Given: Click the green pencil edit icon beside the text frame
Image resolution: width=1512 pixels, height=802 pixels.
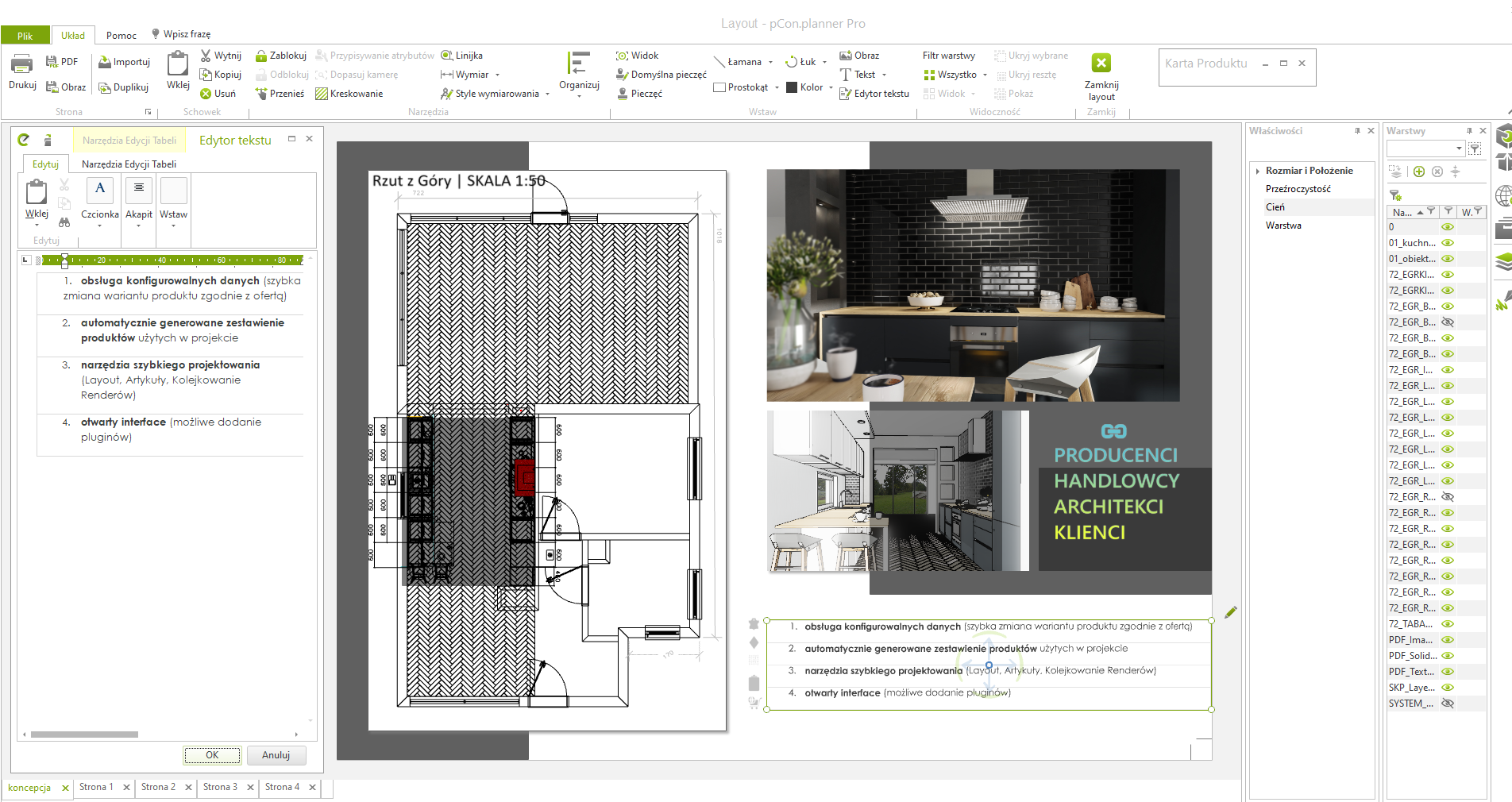Looking at the screenshot, I should click(x=1231, y=612).
